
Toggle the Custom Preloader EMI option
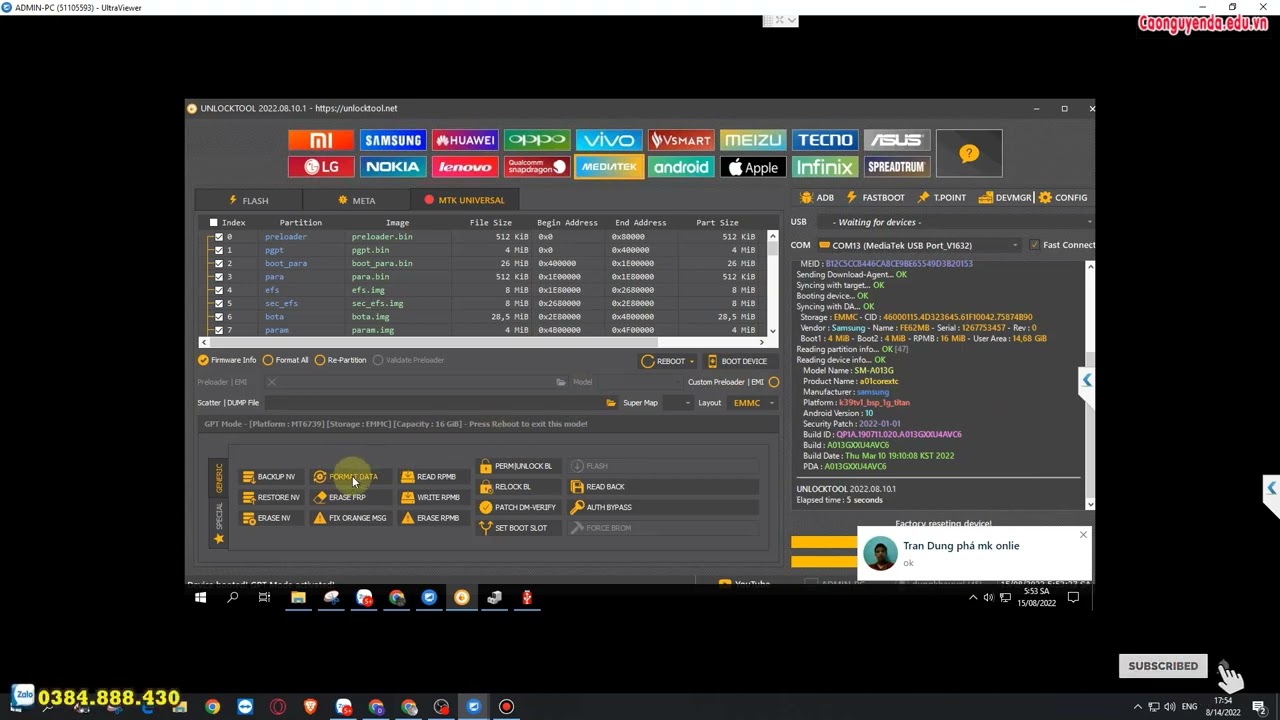click(774, 382)
